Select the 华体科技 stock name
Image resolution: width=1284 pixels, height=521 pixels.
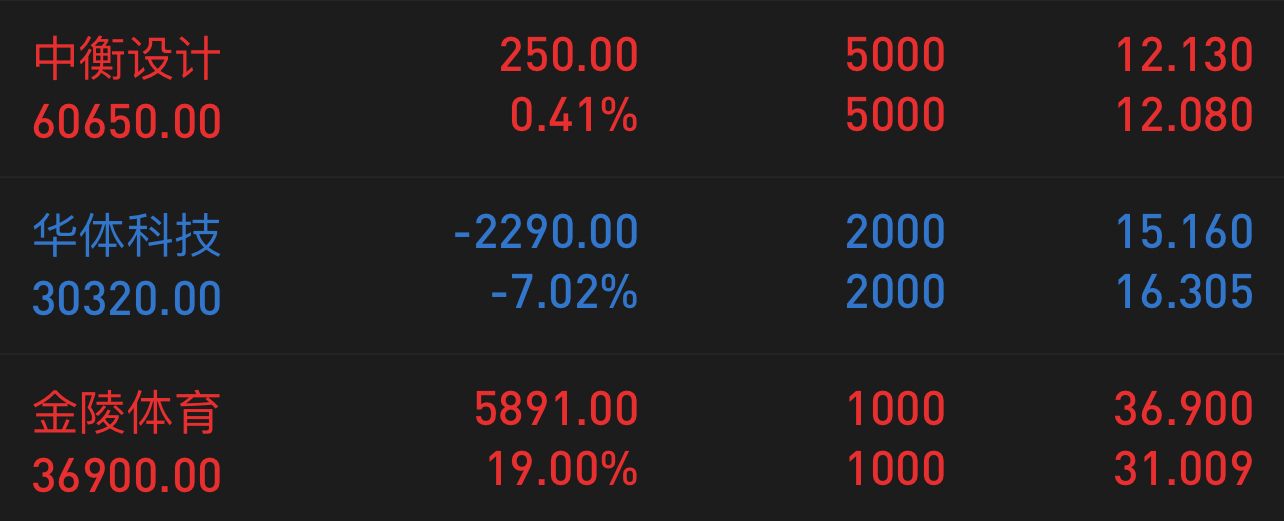[127, 235]
